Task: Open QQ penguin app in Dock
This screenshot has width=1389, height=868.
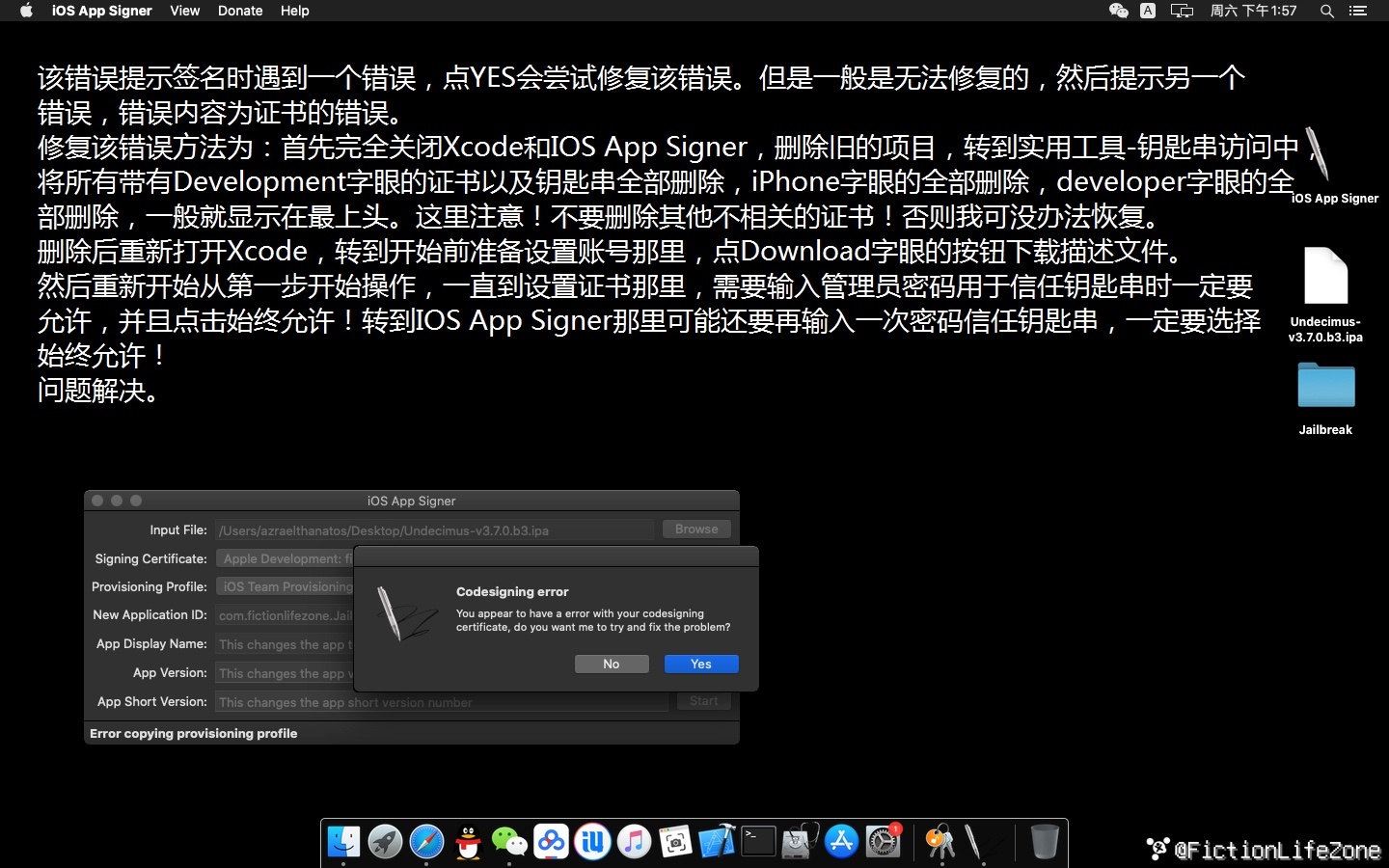Action: (469, 842)
